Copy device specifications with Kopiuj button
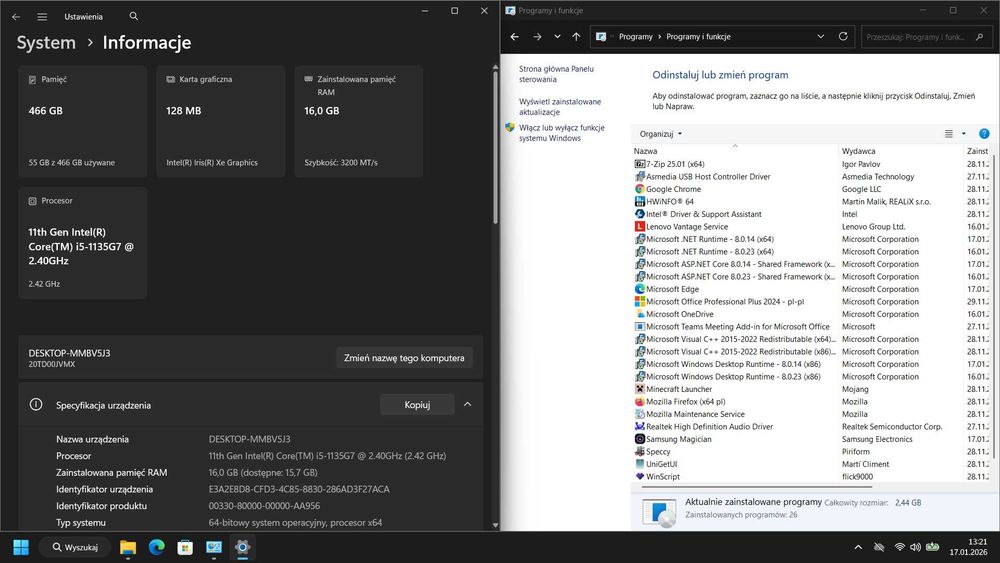 417,405
